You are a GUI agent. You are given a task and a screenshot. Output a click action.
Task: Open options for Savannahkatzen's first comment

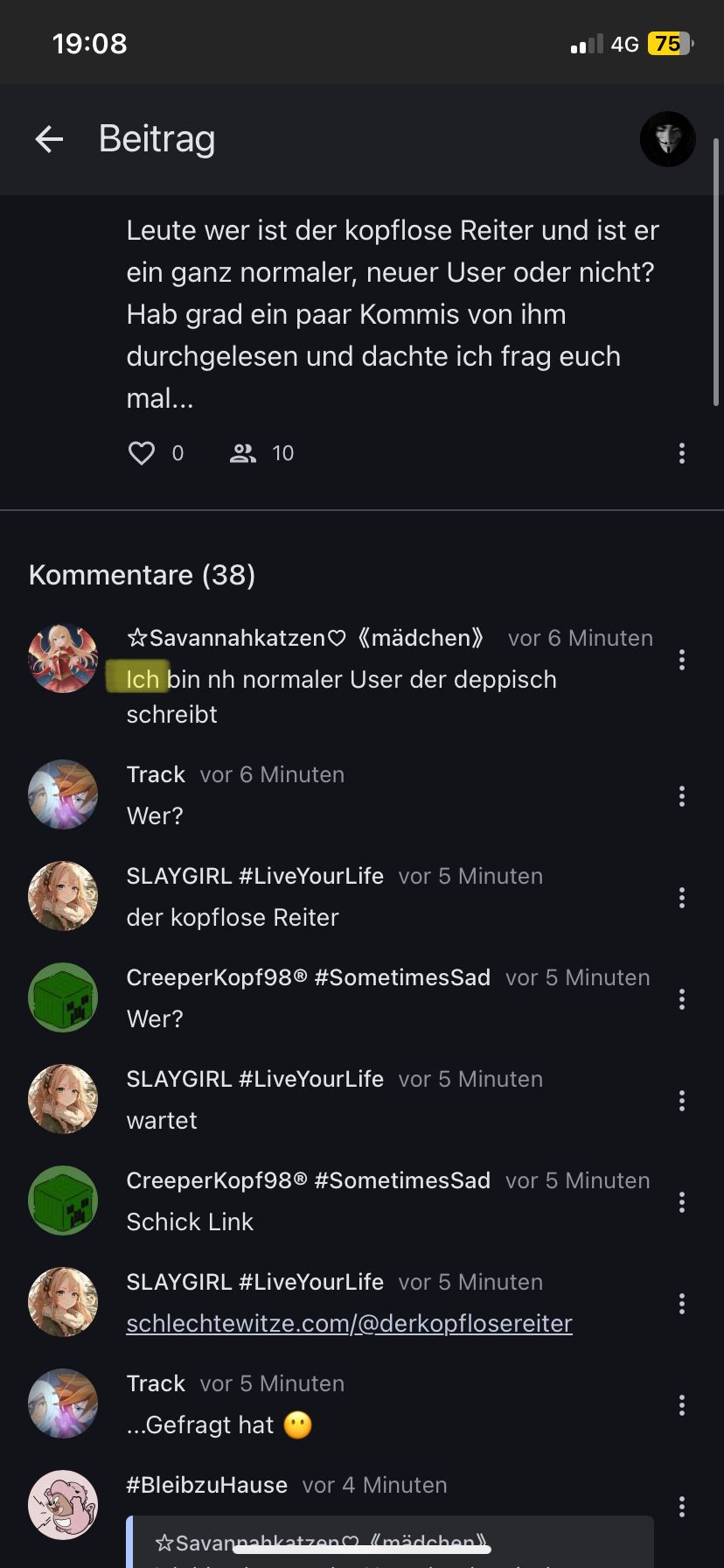(681, 661)
